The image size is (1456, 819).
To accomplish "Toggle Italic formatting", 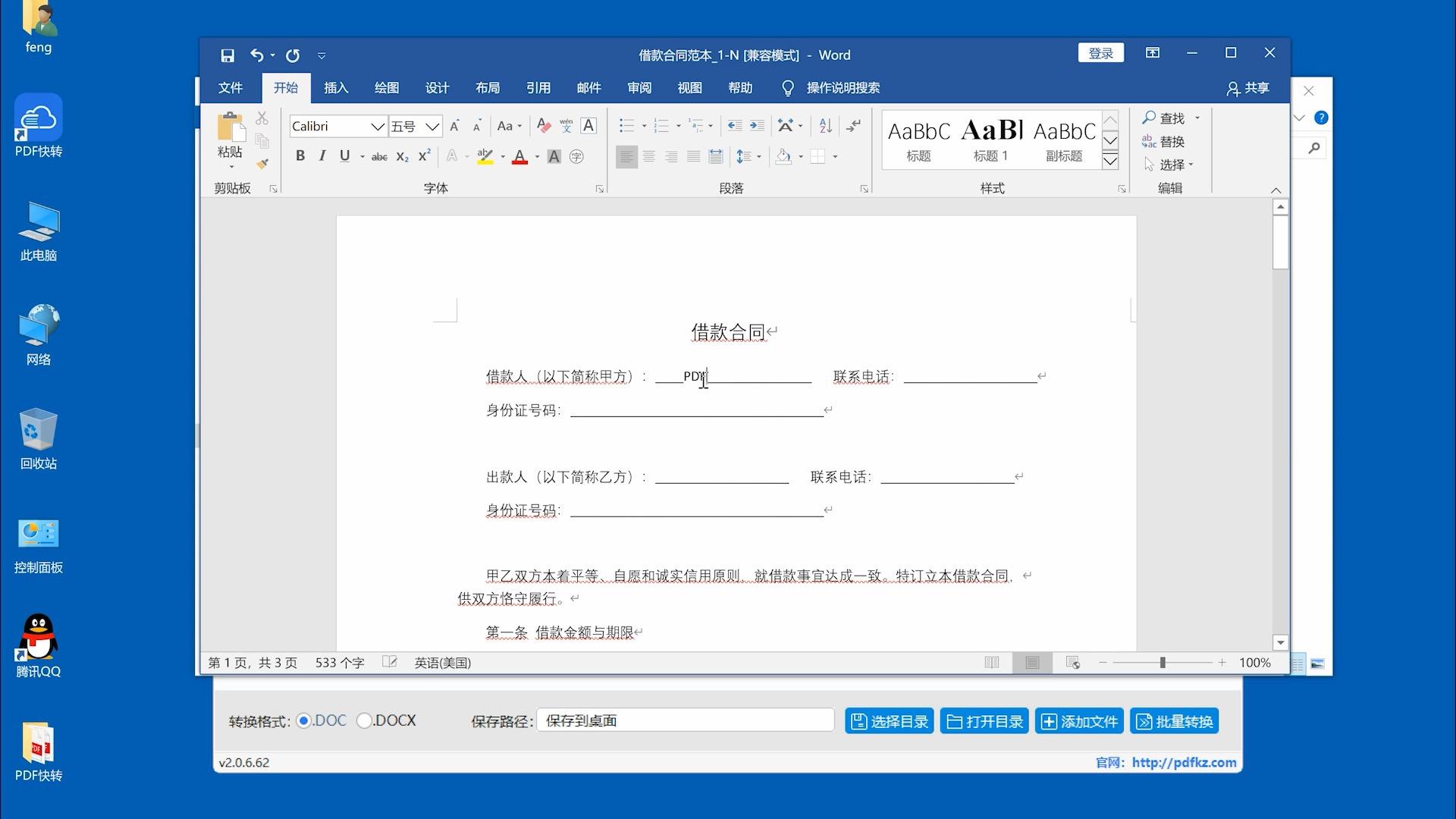I will 322,156.
